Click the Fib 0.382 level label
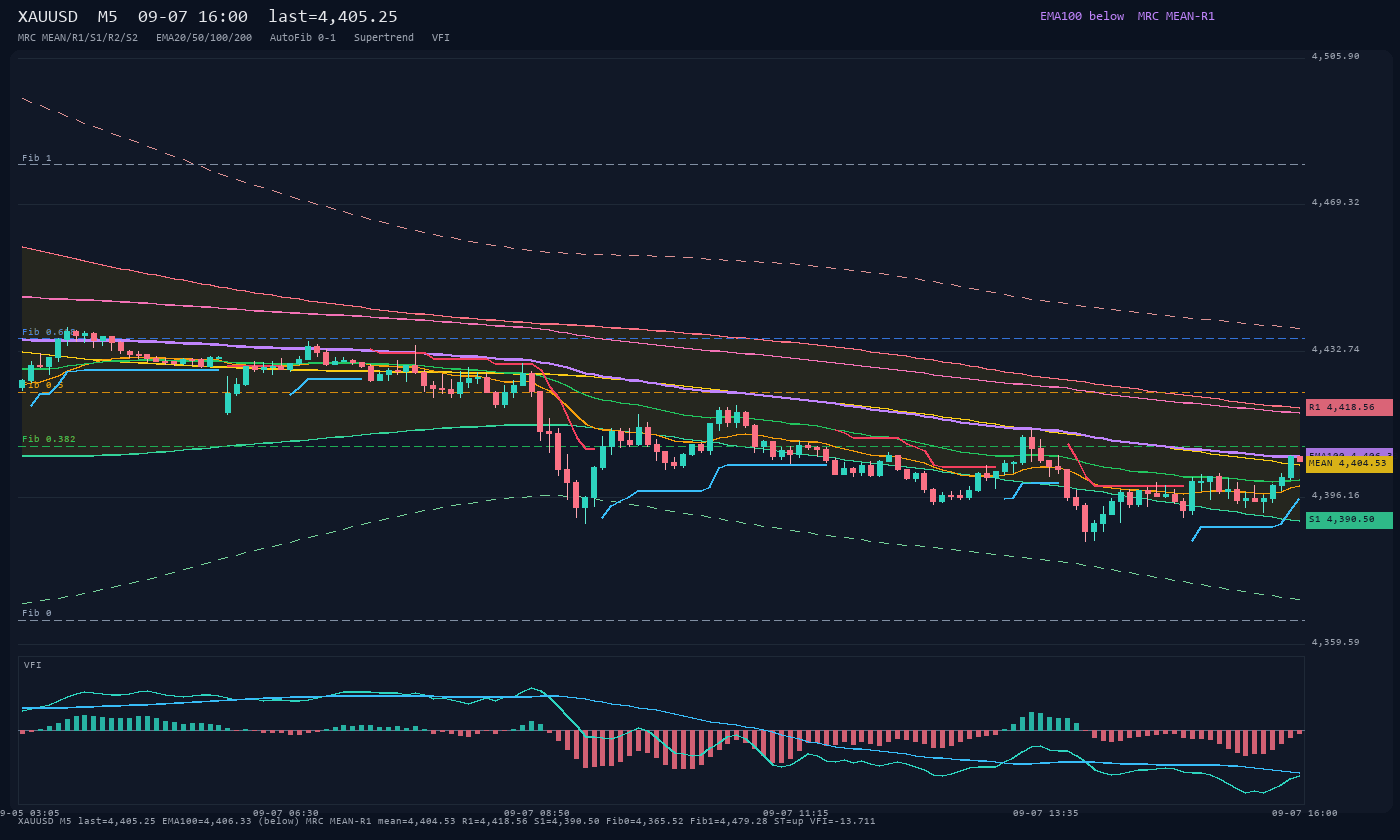1400x840 pixels. coord(49,439)
